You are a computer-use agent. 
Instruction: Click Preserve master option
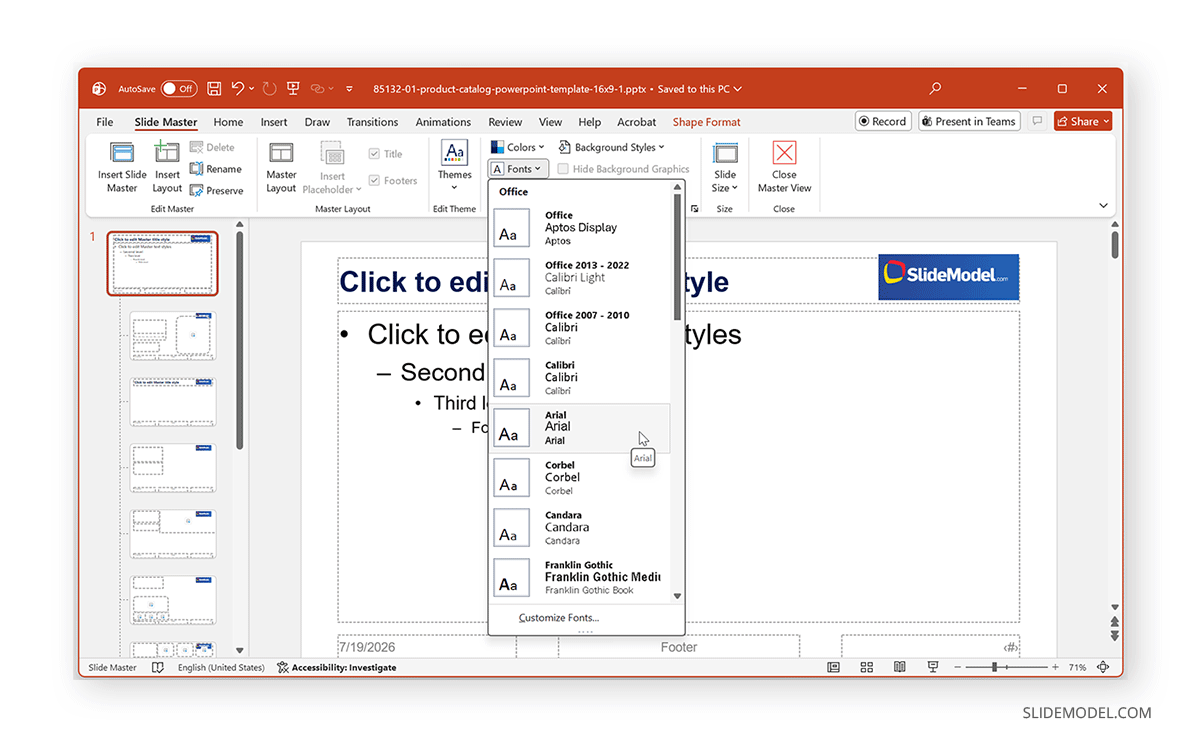(216, 191)
